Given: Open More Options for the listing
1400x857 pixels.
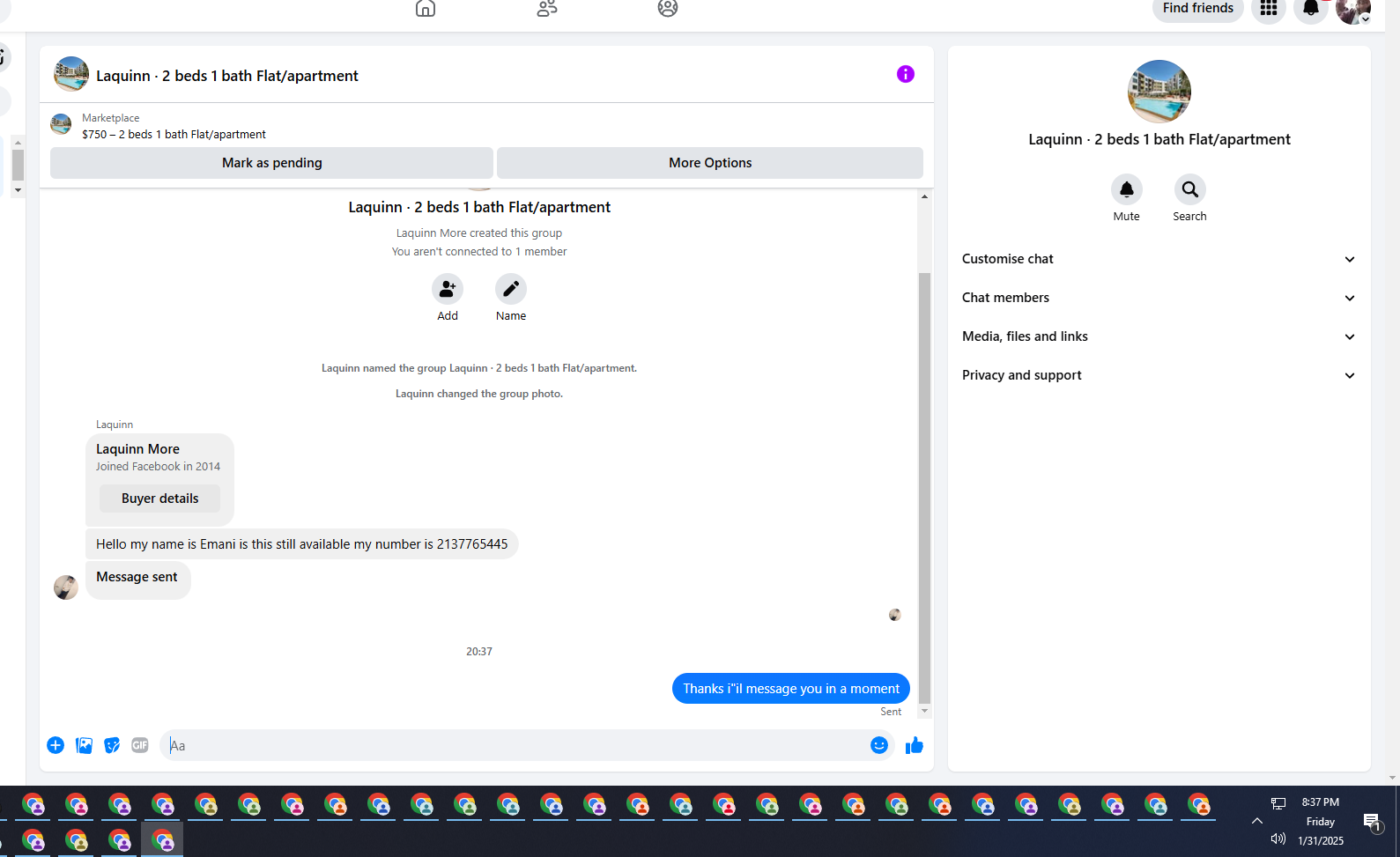Looking at the screenshot, I should pyautogui.click(x=710, y=163).
